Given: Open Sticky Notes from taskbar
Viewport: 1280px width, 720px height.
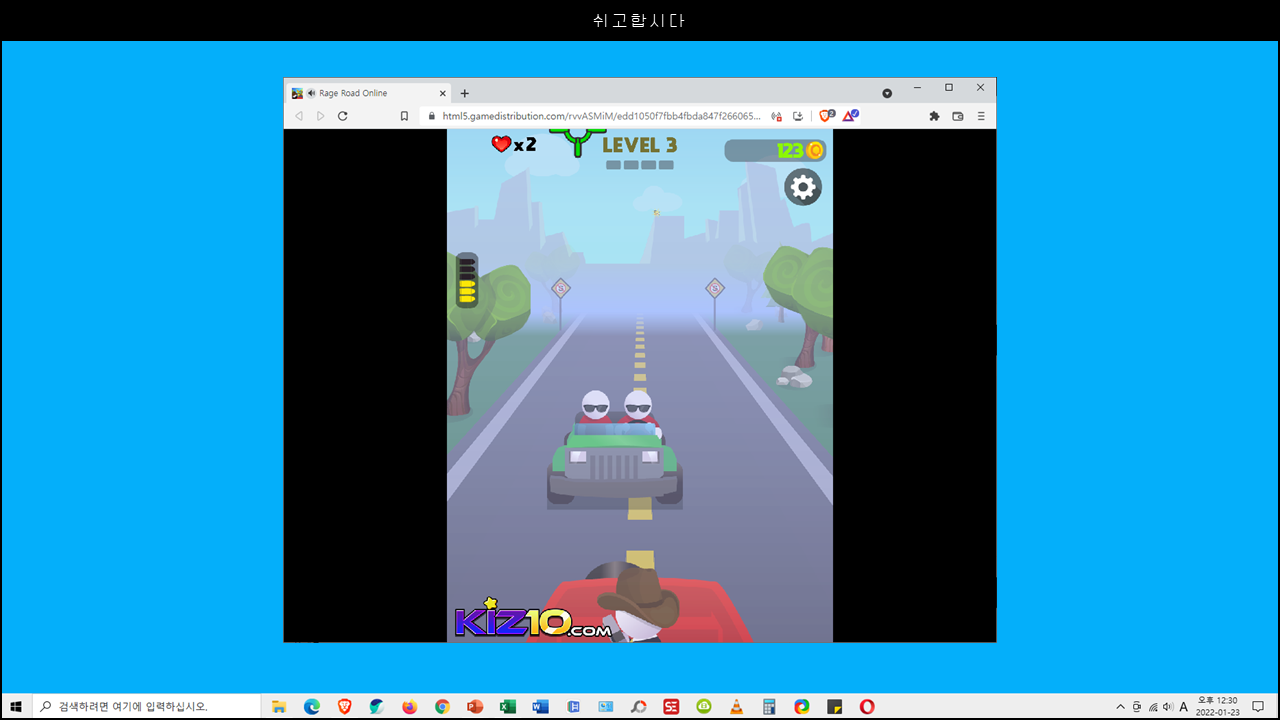Looking at the screenshot, I should [x=834, y=706].
